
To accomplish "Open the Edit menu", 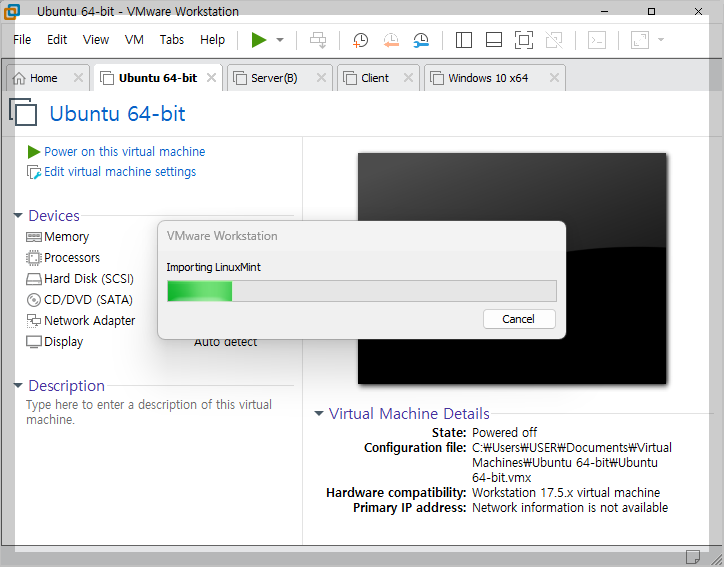I will 57,40.
